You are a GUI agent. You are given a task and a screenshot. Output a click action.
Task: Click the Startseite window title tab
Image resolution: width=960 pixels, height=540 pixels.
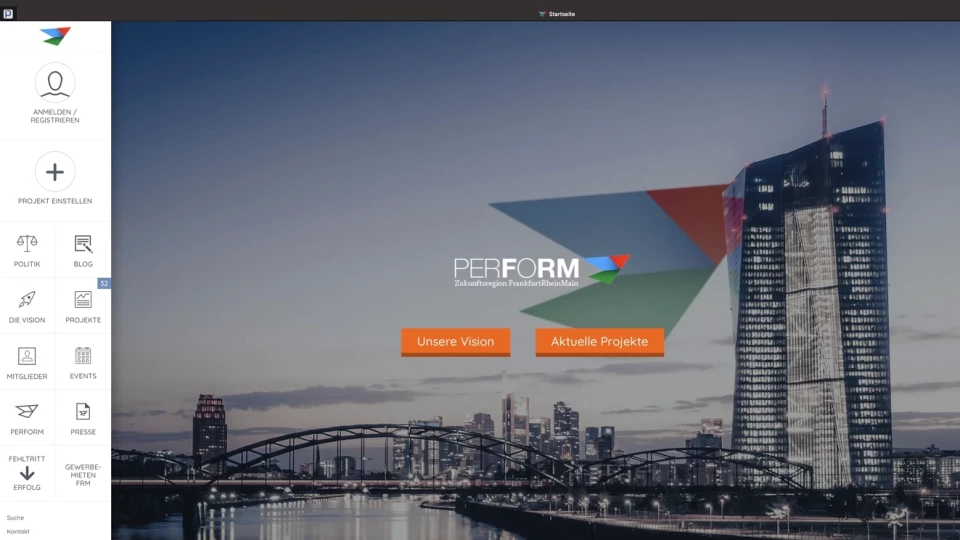coord(557,13)
